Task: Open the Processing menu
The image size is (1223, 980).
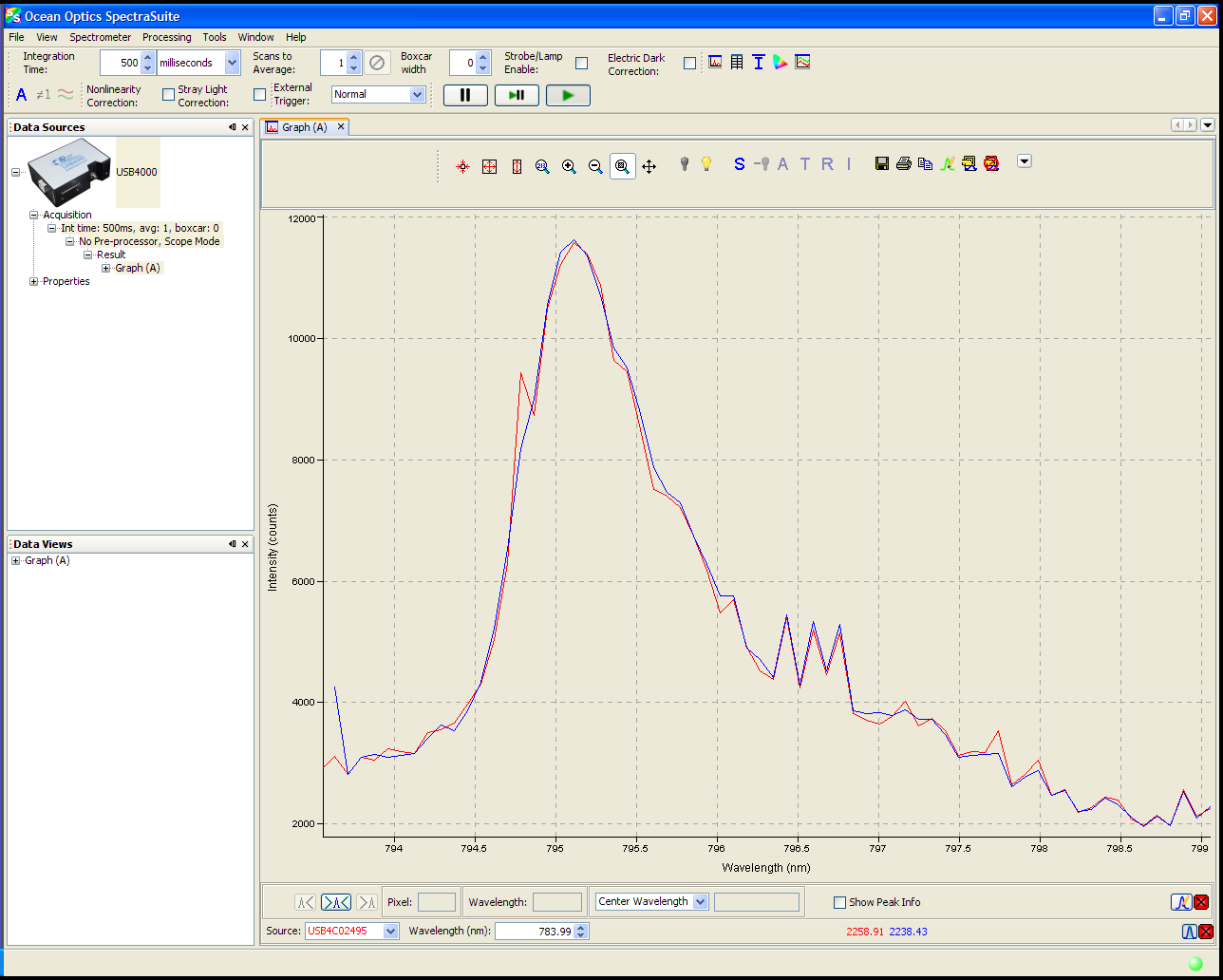Action: 167,37
